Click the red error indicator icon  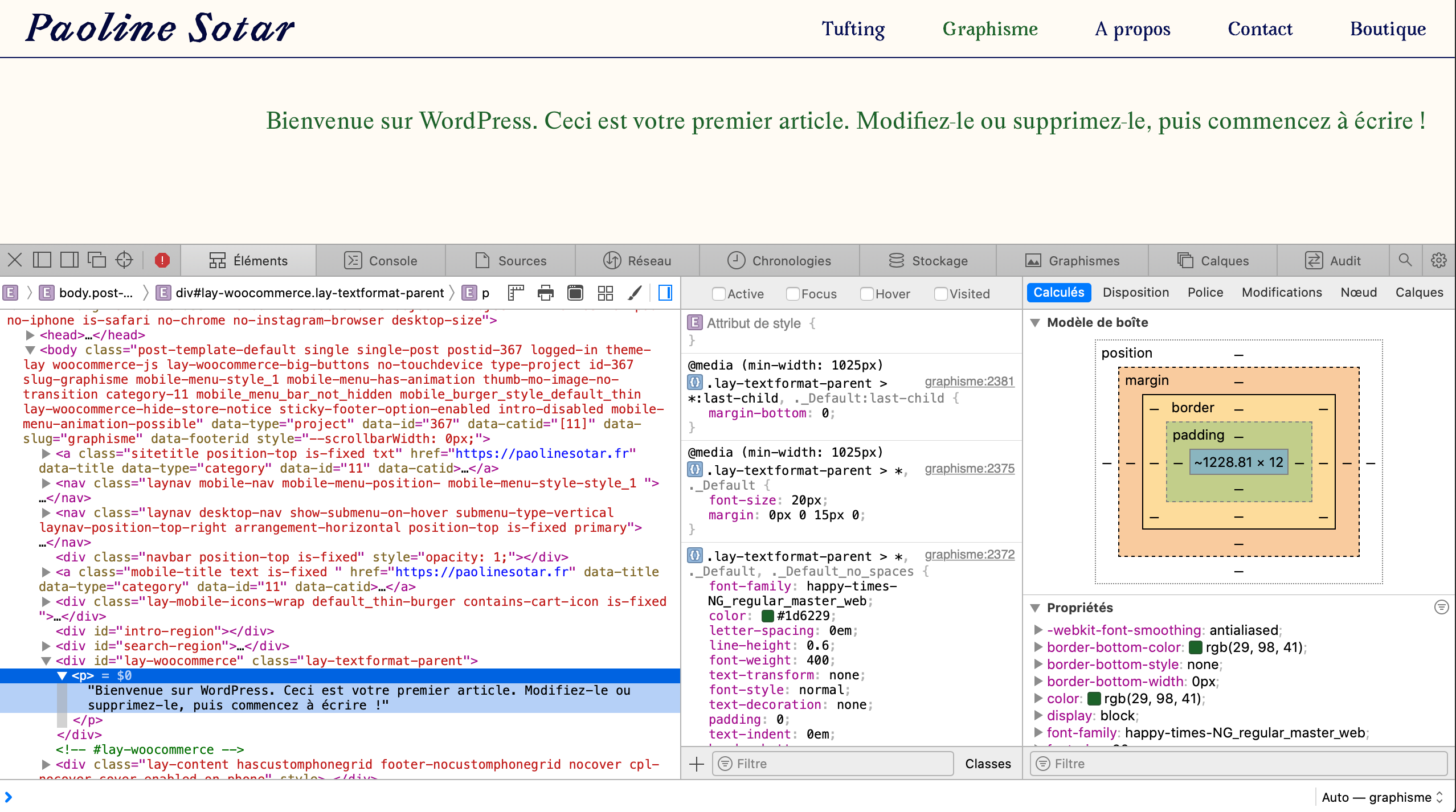coord(162,260)
